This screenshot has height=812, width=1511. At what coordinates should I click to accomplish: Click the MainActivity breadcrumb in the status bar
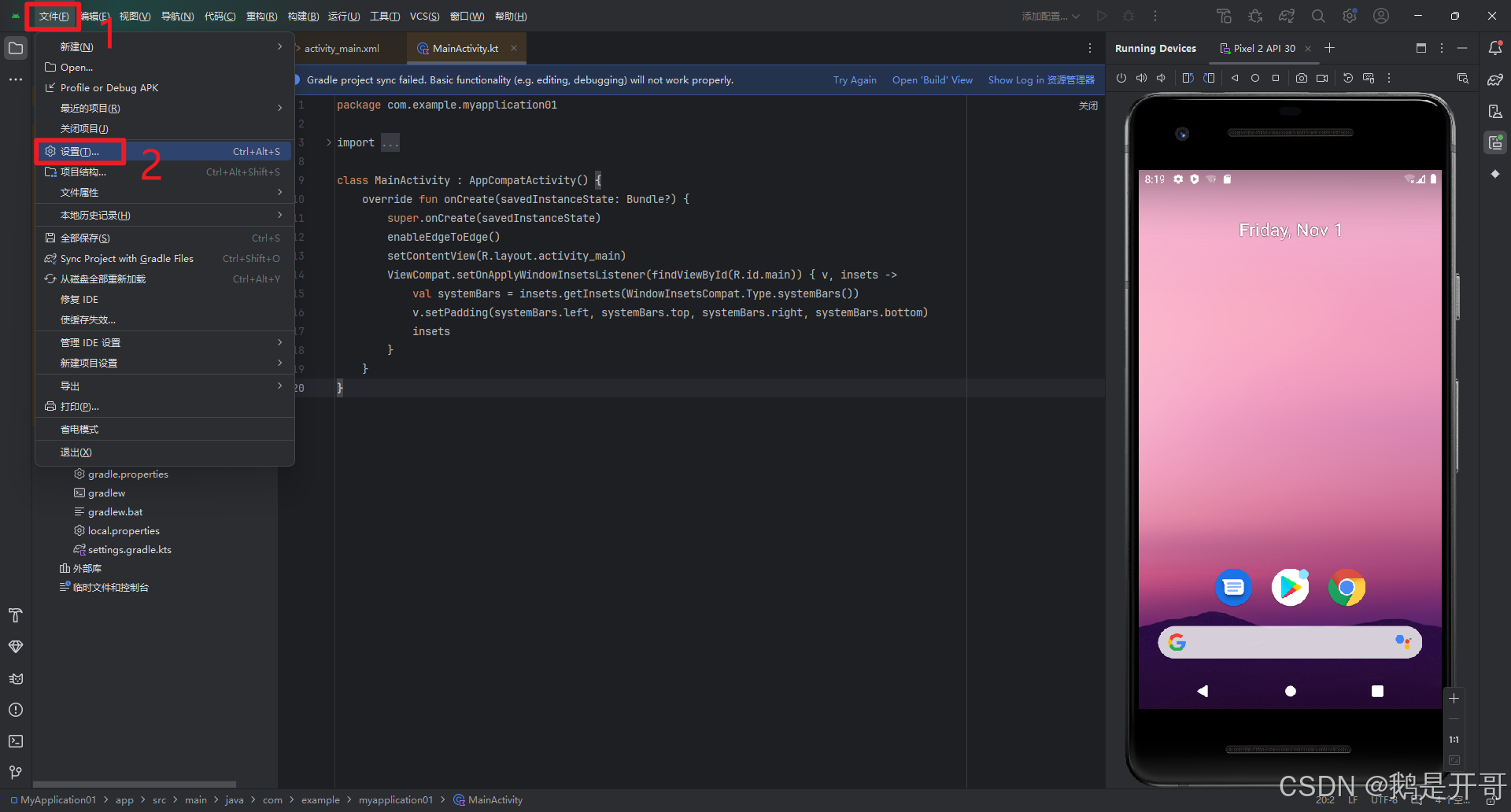pos(488,799)
